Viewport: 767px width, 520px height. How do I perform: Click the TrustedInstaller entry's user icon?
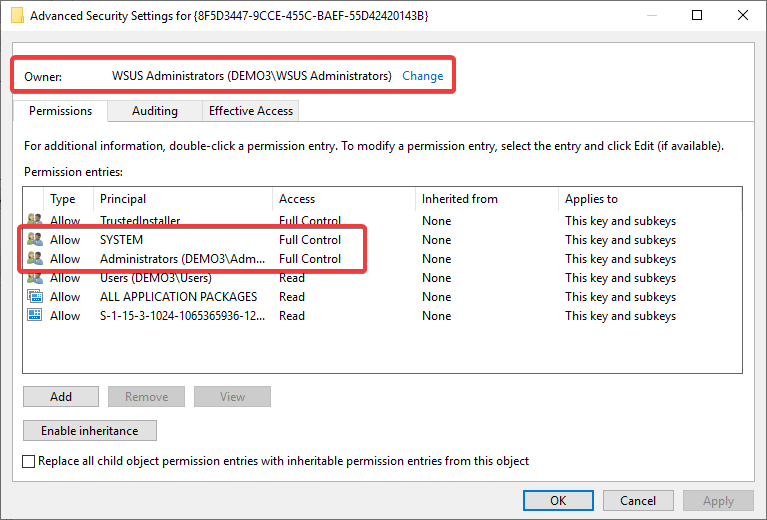pos(35,220)
